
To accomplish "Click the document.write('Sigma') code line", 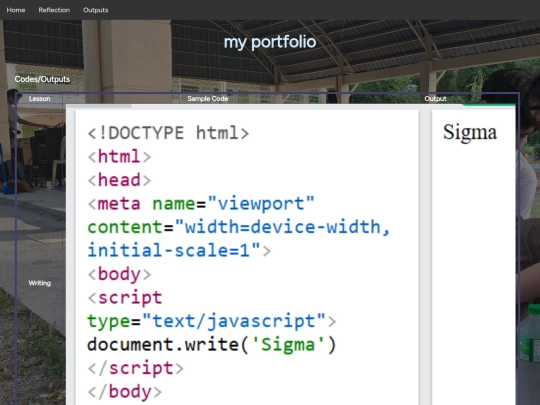I will (x=211, y=345).
